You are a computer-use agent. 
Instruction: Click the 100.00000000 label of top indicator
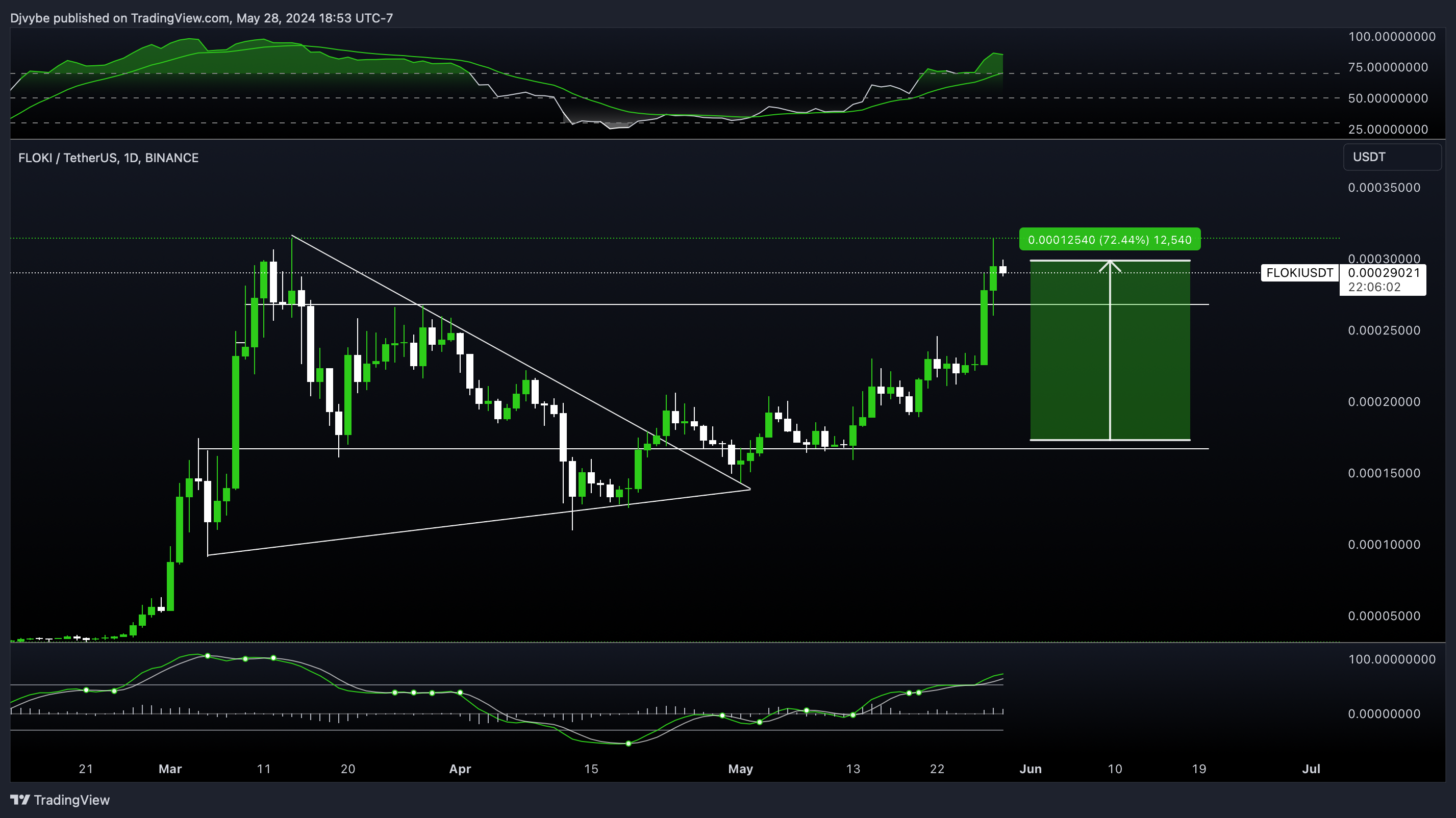1392,37
